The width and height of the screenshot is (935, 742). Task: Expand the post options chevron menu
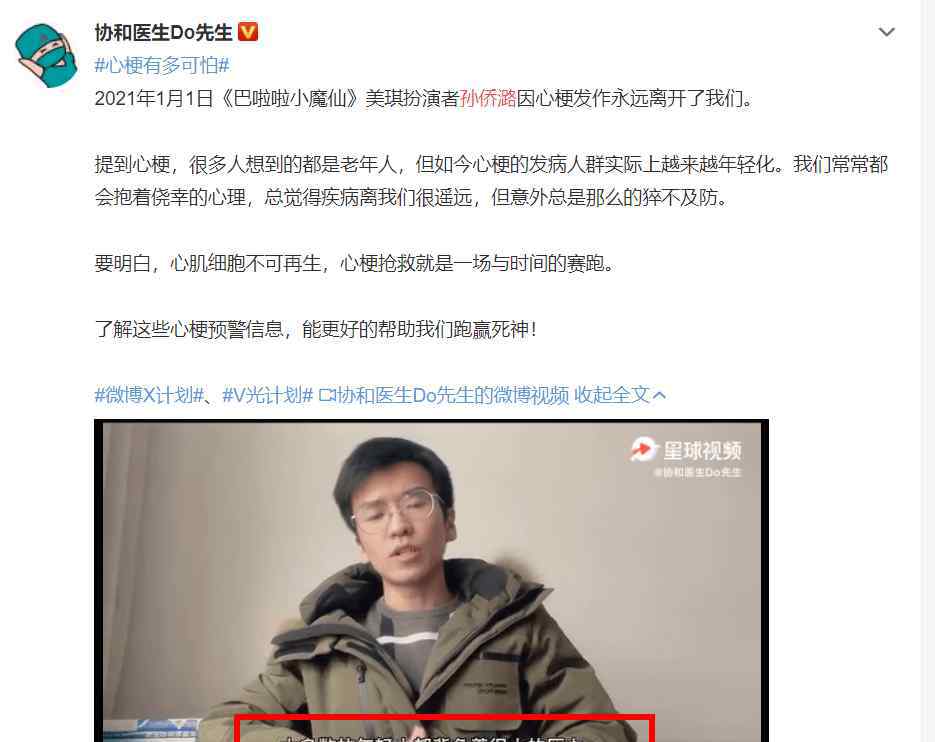tap(887, 32)
